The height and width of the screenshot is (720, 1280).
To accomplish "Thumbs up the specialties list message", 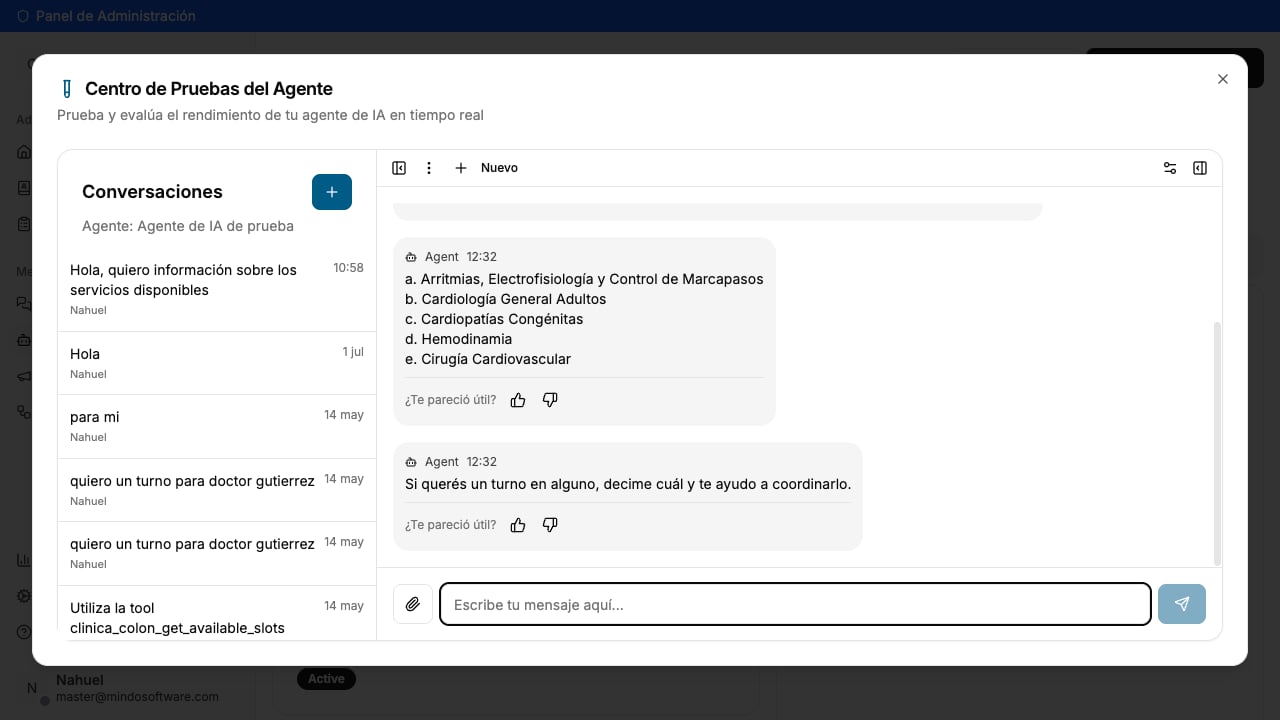I will coord(518,400).
